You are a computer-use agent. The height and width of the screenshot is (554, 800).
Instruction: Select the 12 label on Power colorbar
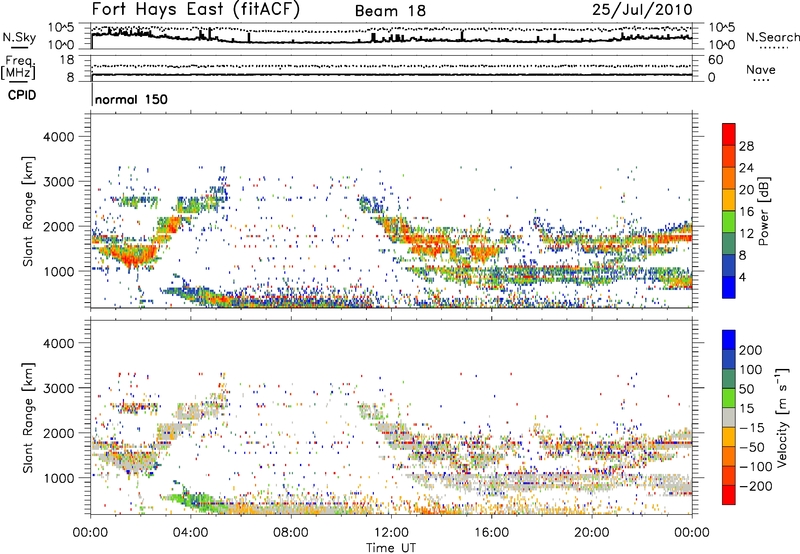(x=746, y=234)
